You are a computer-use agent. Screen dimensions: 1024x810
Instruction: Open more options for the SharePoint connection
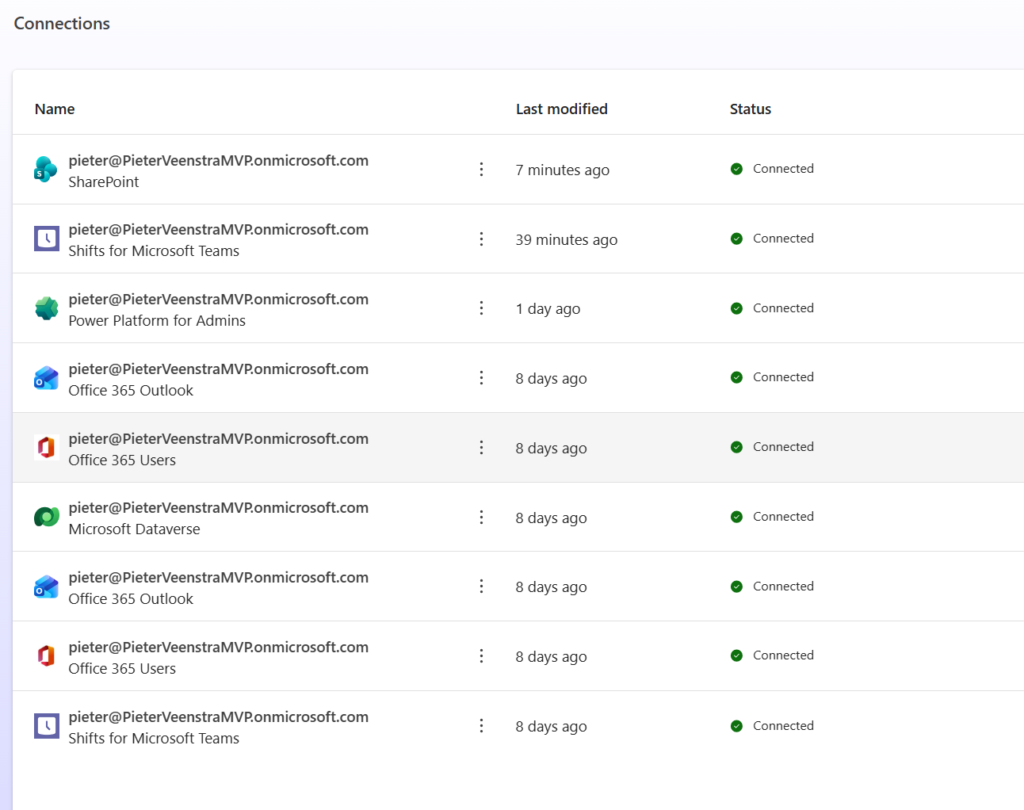tap(481, 169)
